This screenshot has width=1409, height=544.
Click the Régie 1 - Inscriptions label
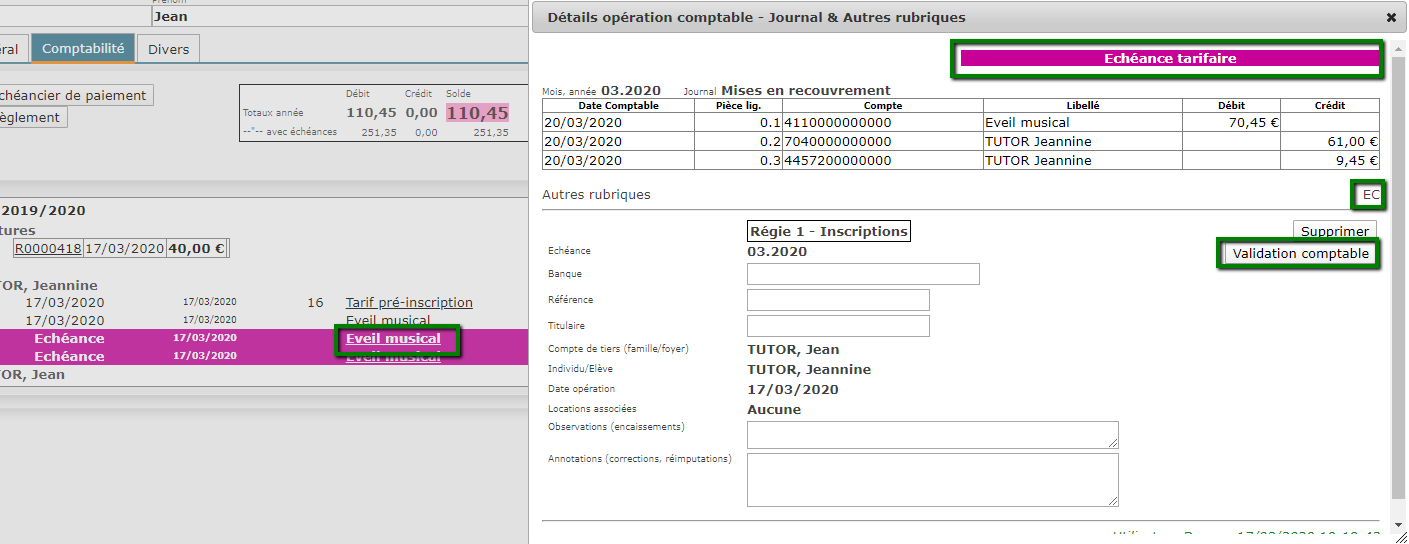(x=829, y=231)
